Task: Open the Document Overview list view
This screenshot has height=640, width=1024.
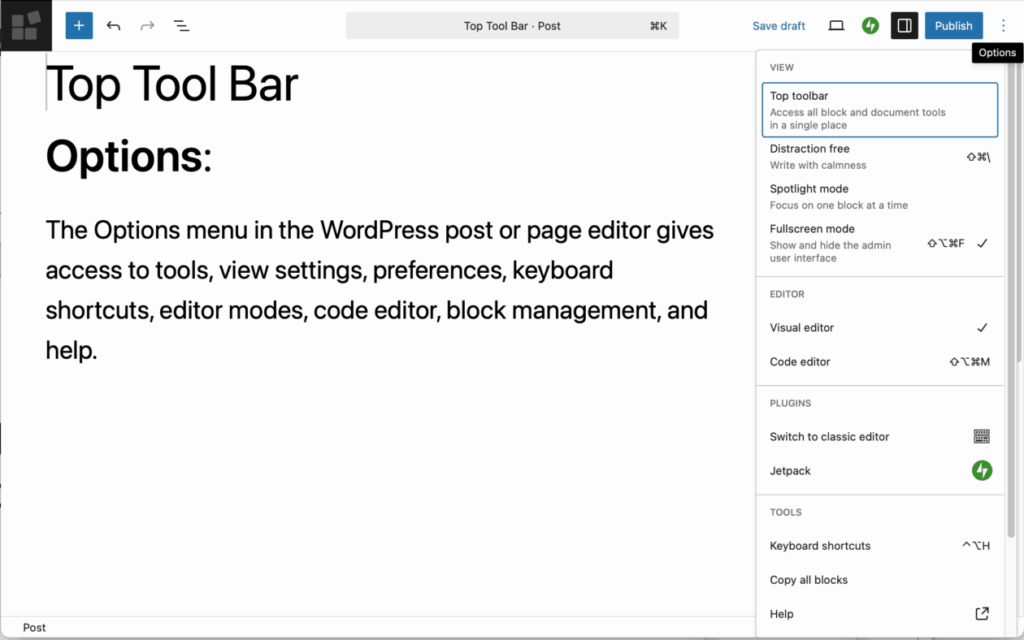Action: (x=181, y=25)
